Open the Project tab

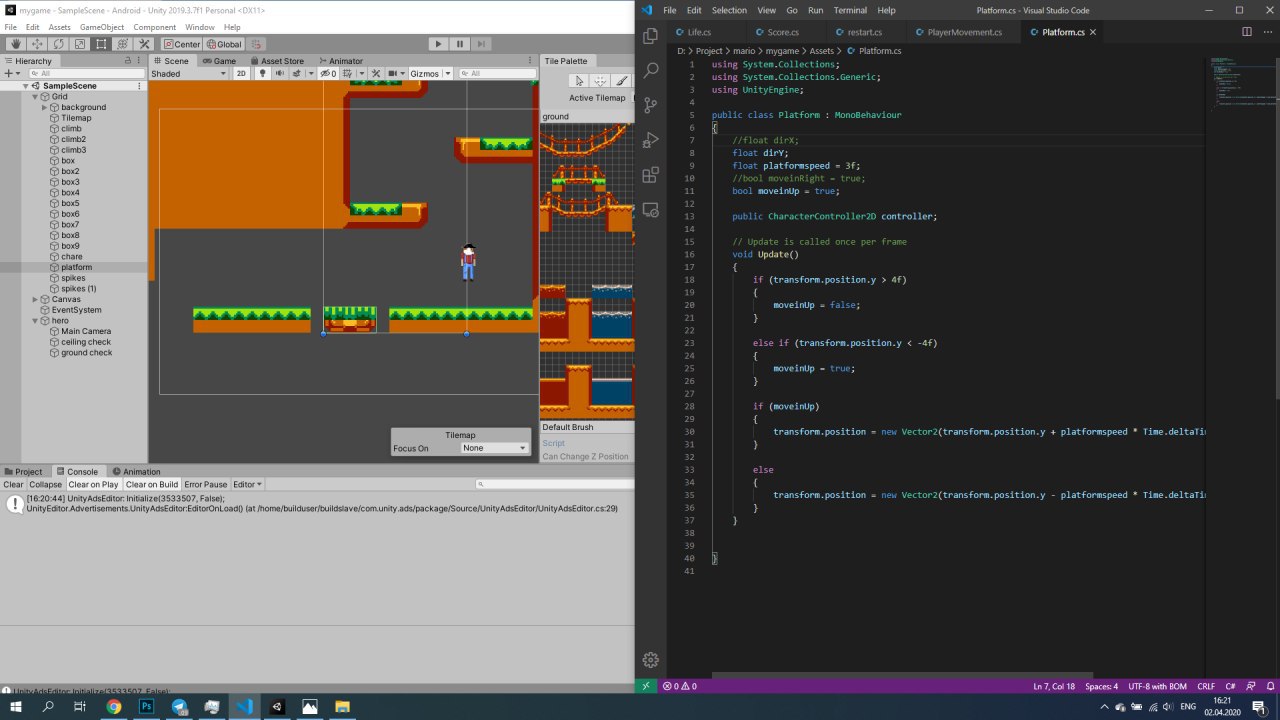[x=25, y=471]
